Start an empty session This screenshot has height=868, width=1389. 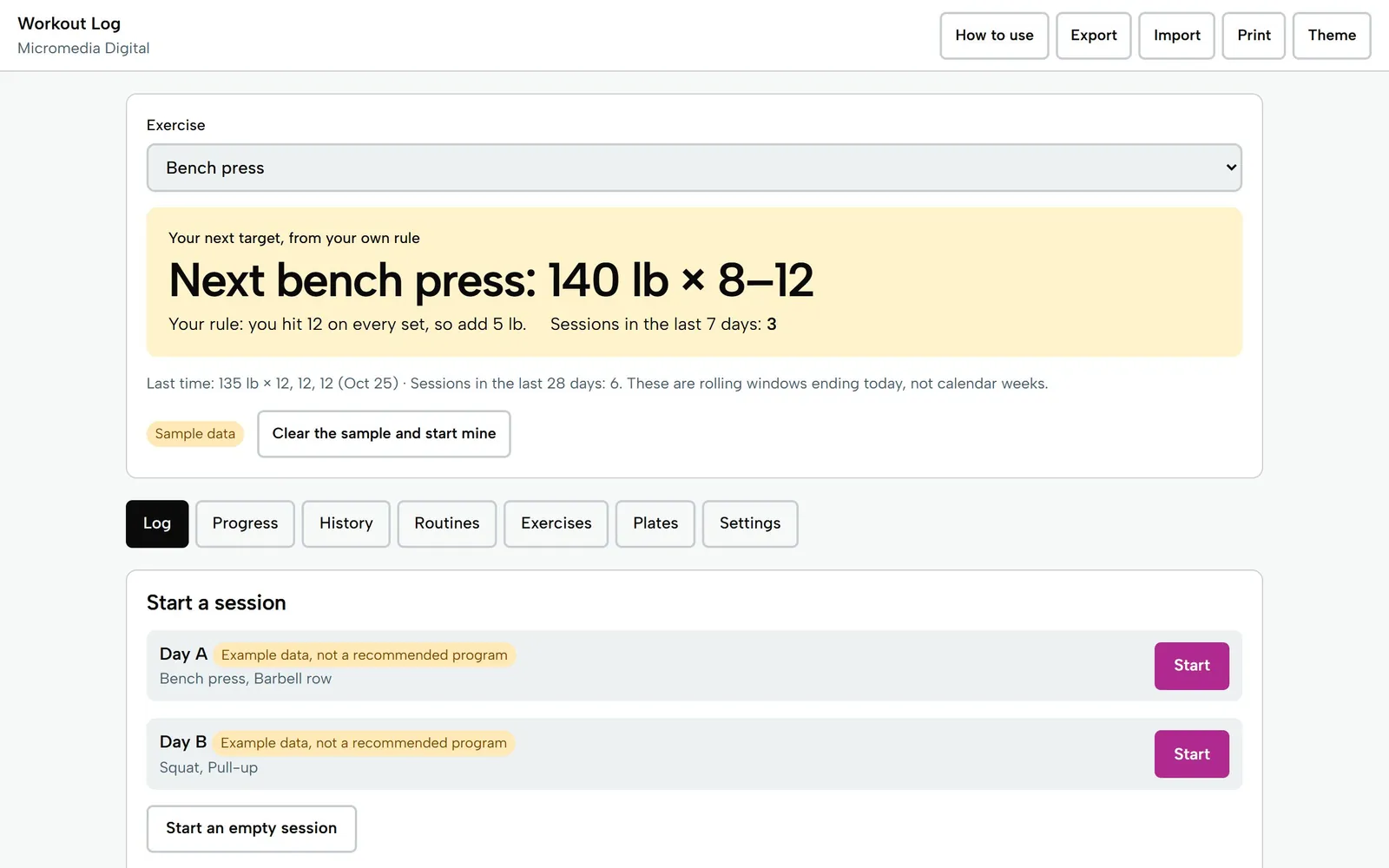(x=251, y=828)
